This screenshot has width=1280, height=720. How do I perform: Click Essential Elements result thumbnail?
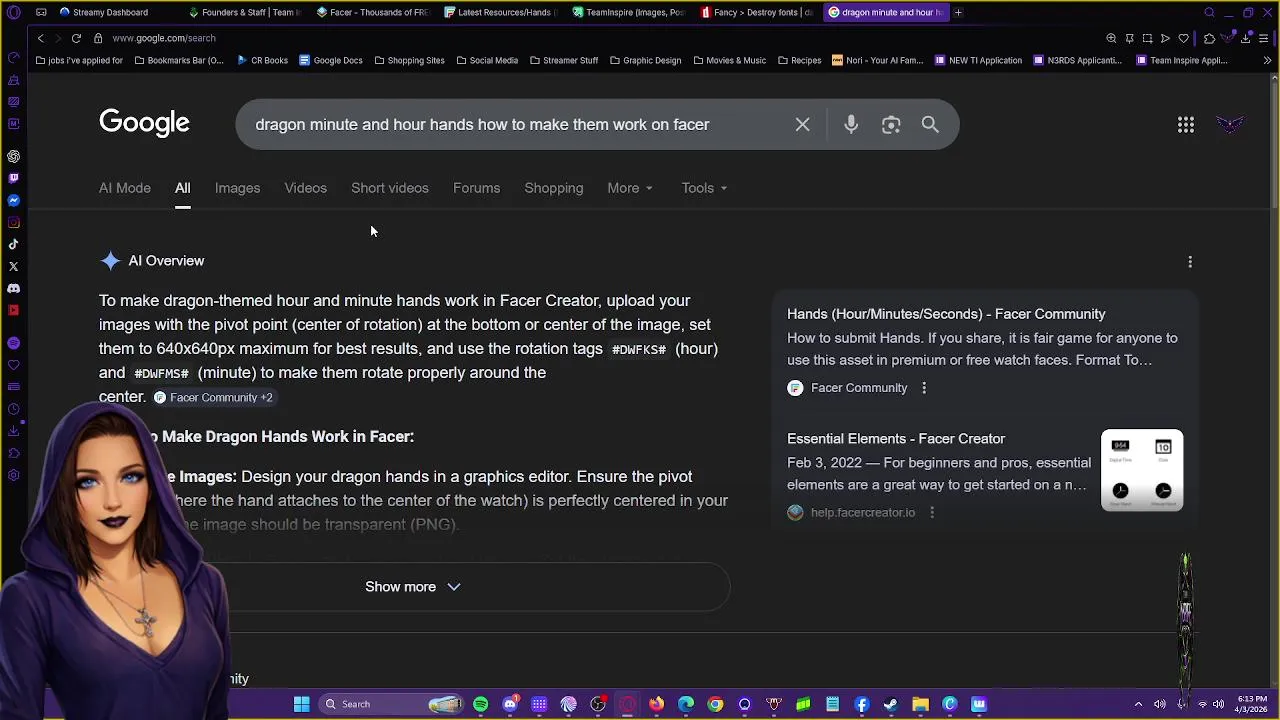click(1142, 470)
